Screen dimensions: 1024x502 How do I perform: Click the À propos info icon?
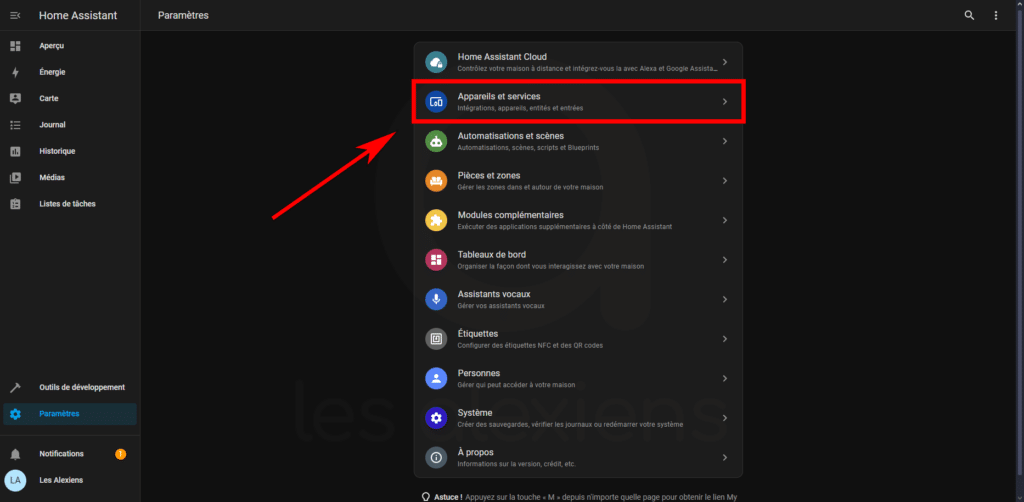point(436,457)
